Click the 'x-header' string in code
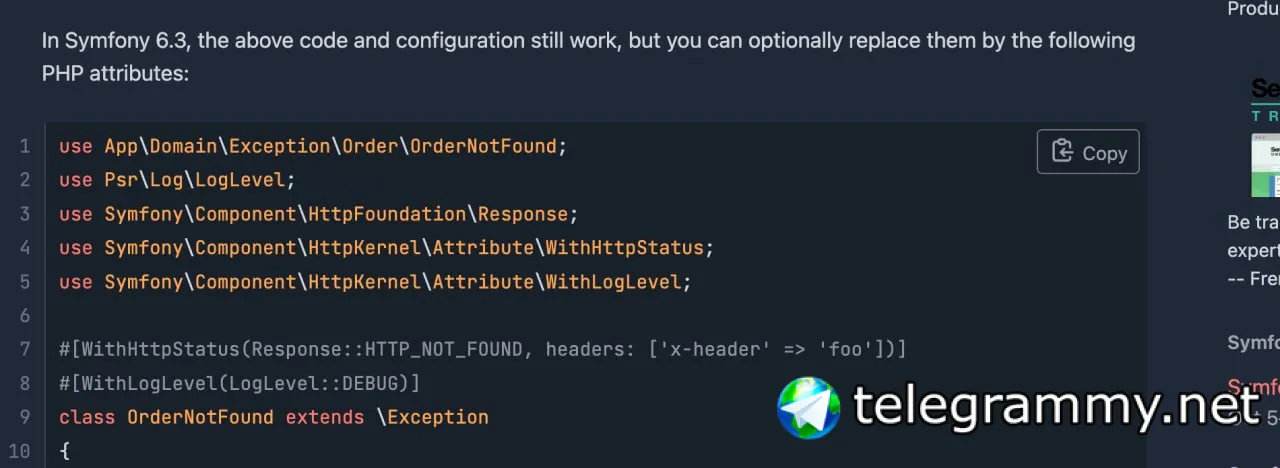Viewport: 1280px width, 468px height. 680,349
